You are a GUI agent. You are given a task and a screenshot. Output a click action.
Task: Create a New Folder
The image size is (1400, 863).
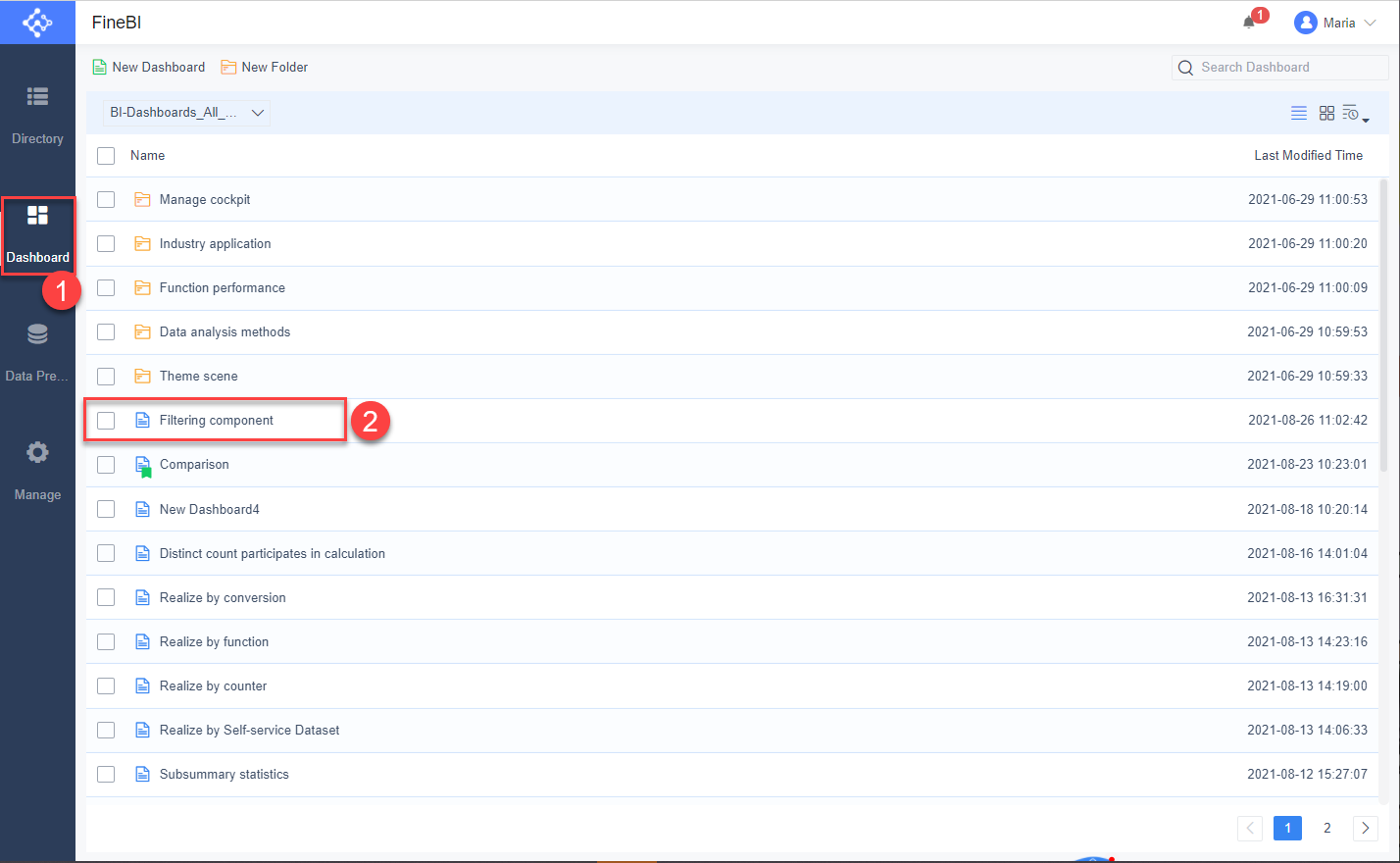click(x=265, y=67)
